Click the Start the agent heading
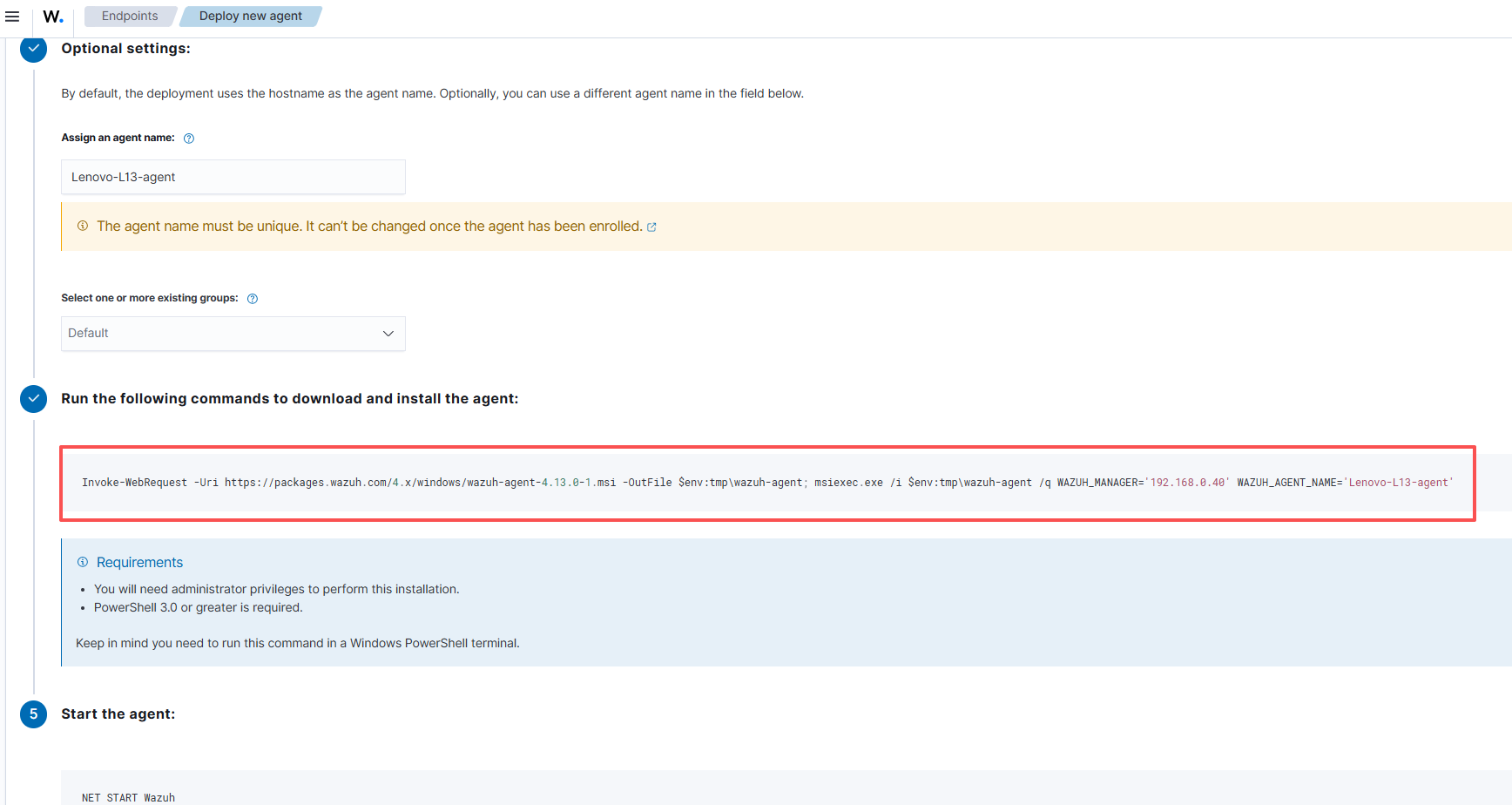This screenshot has width=1512, height=805. (x=118, y=714)
